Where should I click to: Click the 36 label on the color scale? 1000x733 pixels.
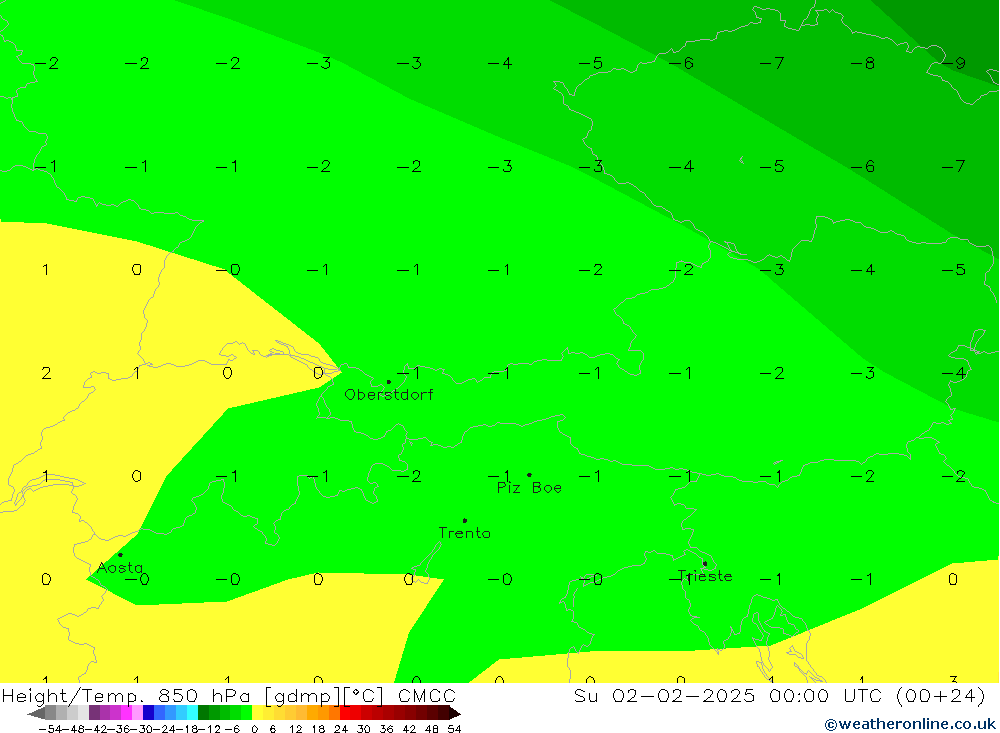386,729
